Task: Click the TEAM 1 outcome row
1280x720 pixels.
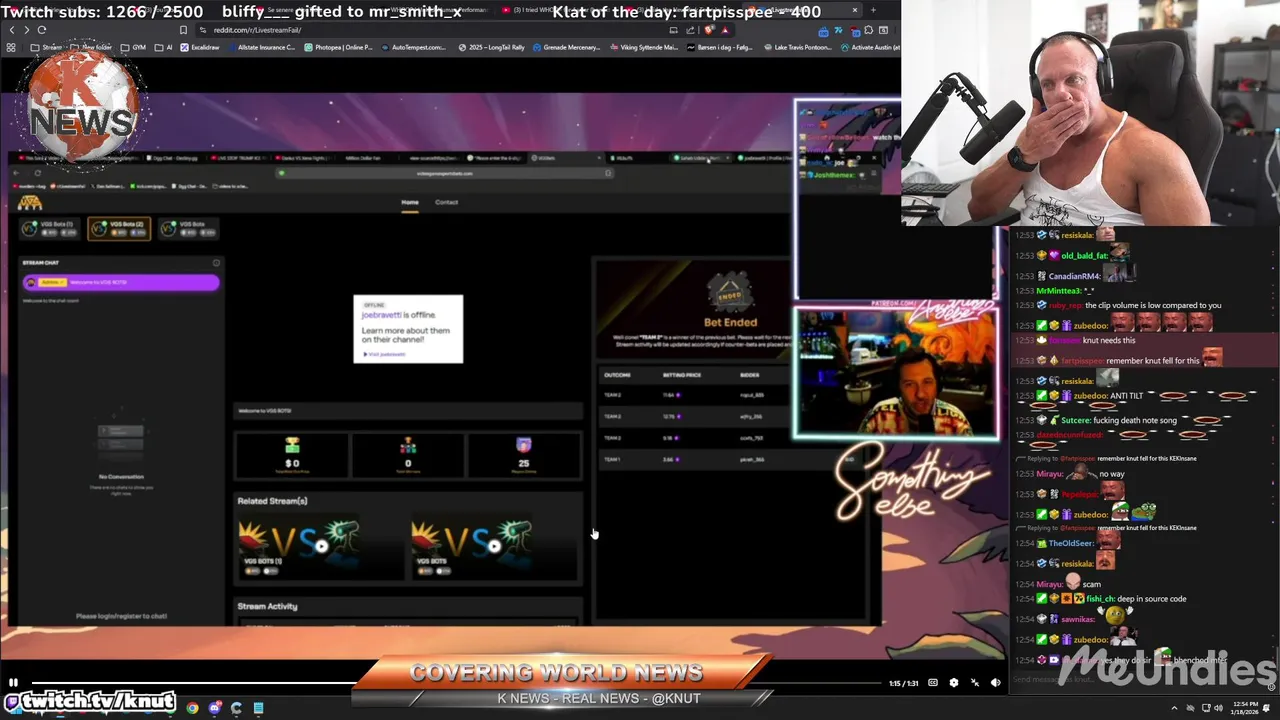Action: [692, 459]
